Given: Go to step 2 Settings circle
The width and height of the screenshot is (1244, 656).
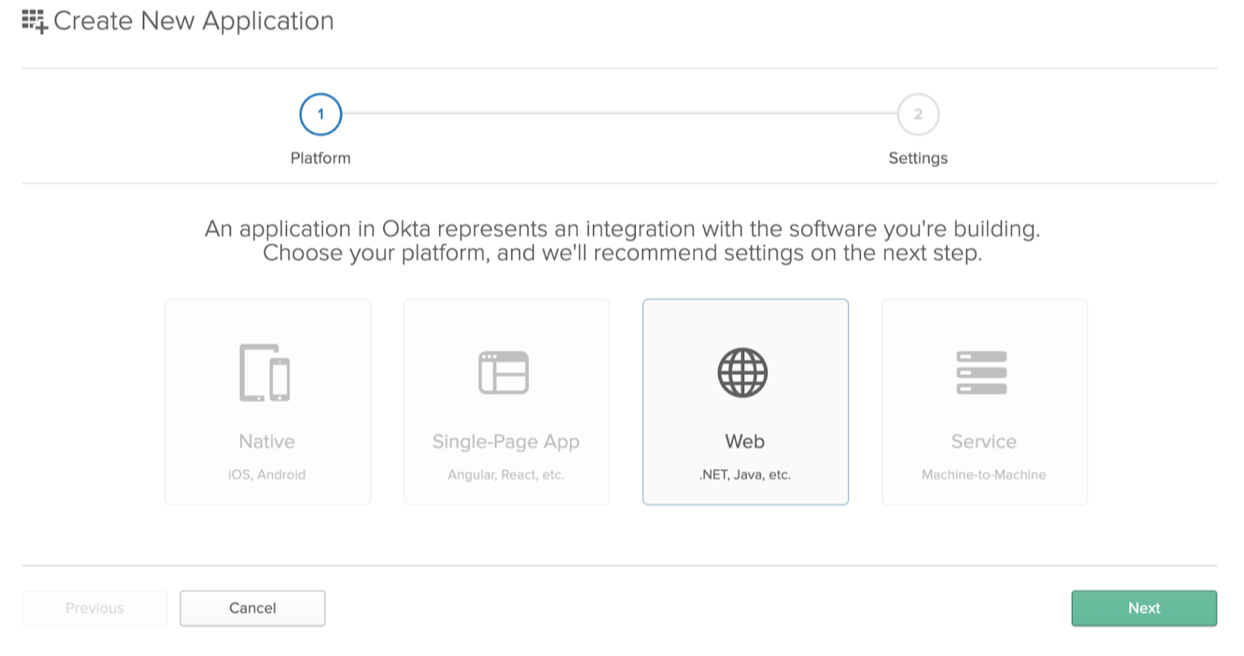Looking at the screenshot, I should [918, 114].
